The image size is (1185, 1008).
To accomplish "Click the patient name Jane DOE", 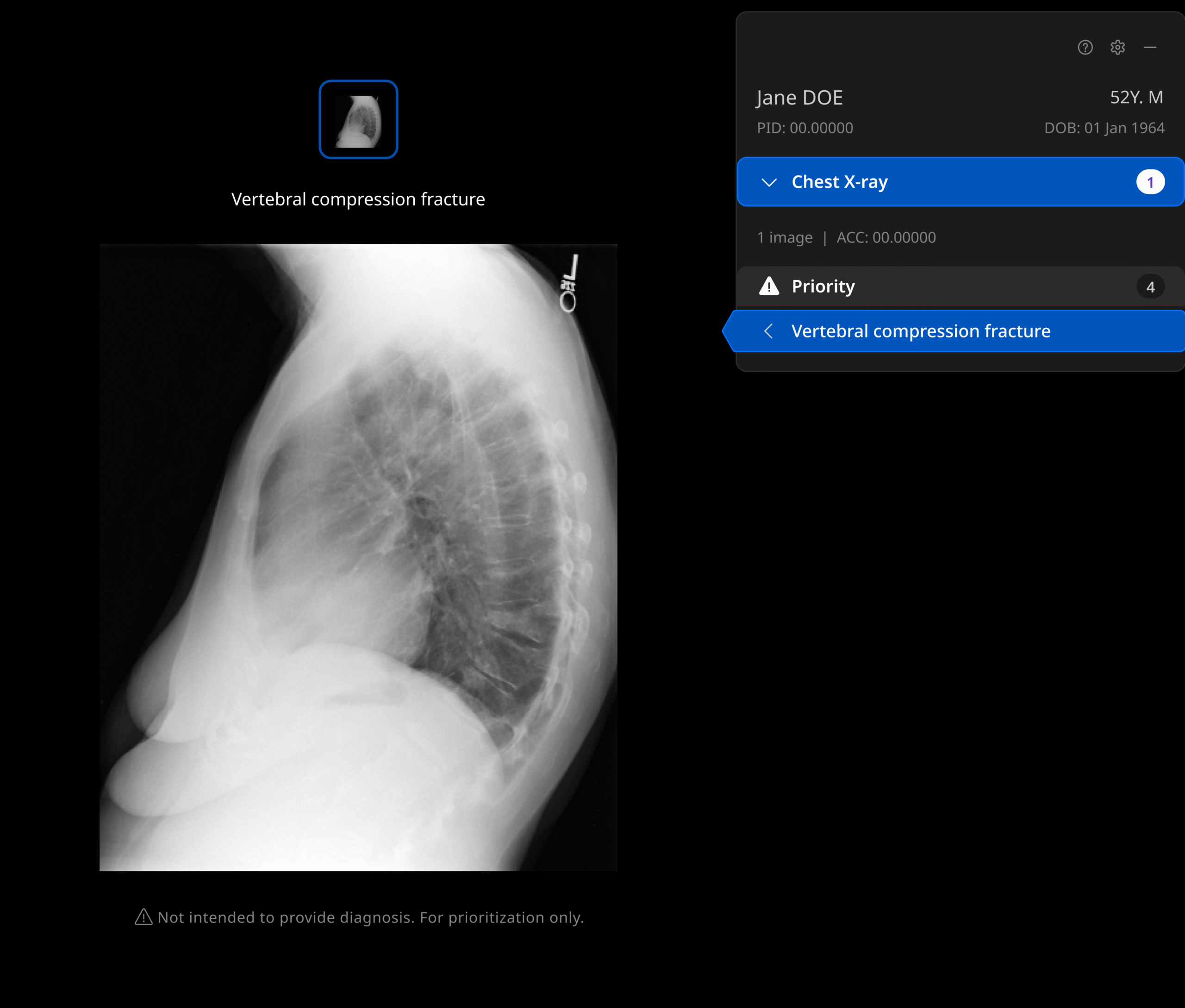I will click(x=799, y=98).
